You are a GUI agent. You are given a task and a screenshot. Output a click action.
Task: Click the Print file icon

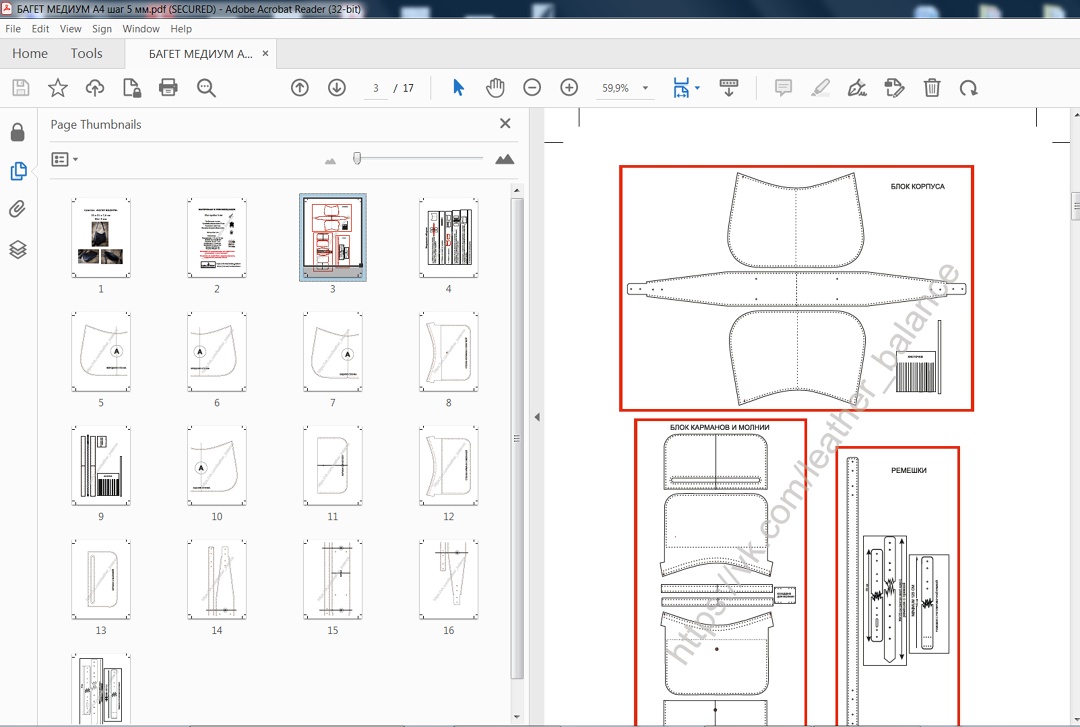(168, 88)
